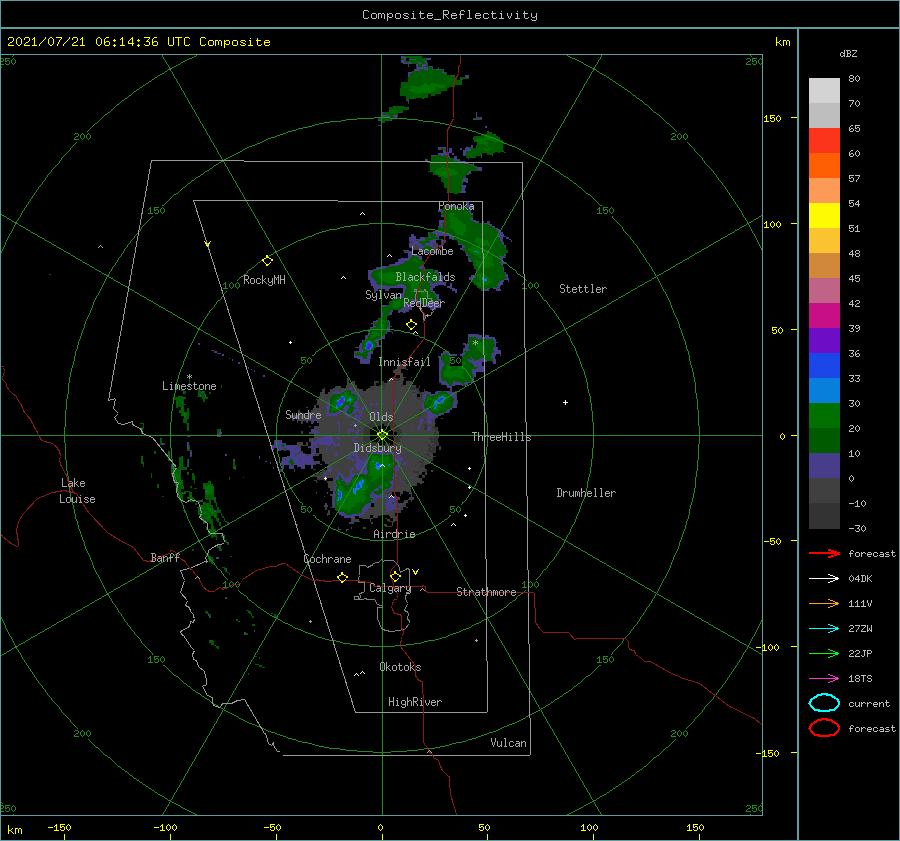Click the asterisk marker above Limestone
This screenshot has width=900, height=841.
click(189, 377)
